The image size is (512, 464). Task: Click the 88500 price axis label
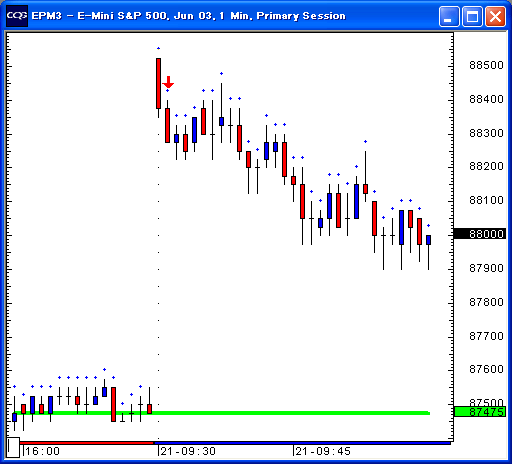486,65
